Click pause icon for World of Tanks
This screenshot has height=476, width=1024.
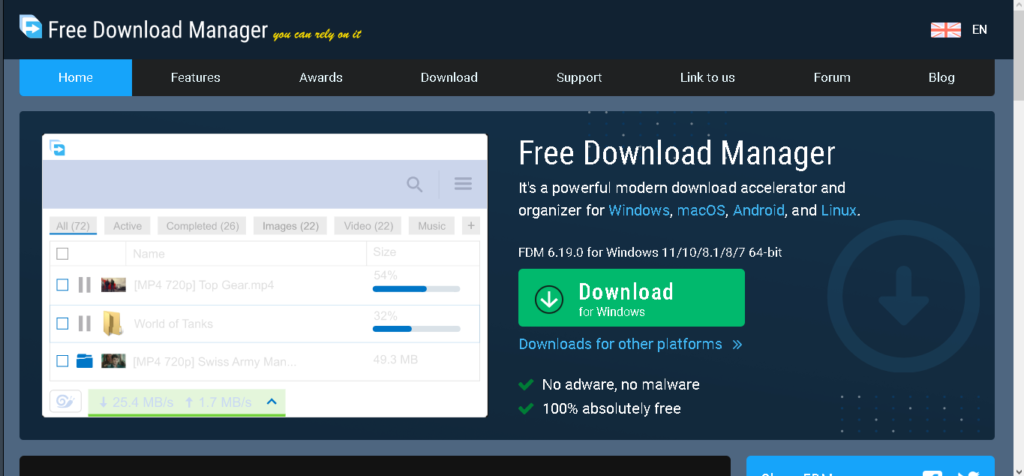(84, 323)
